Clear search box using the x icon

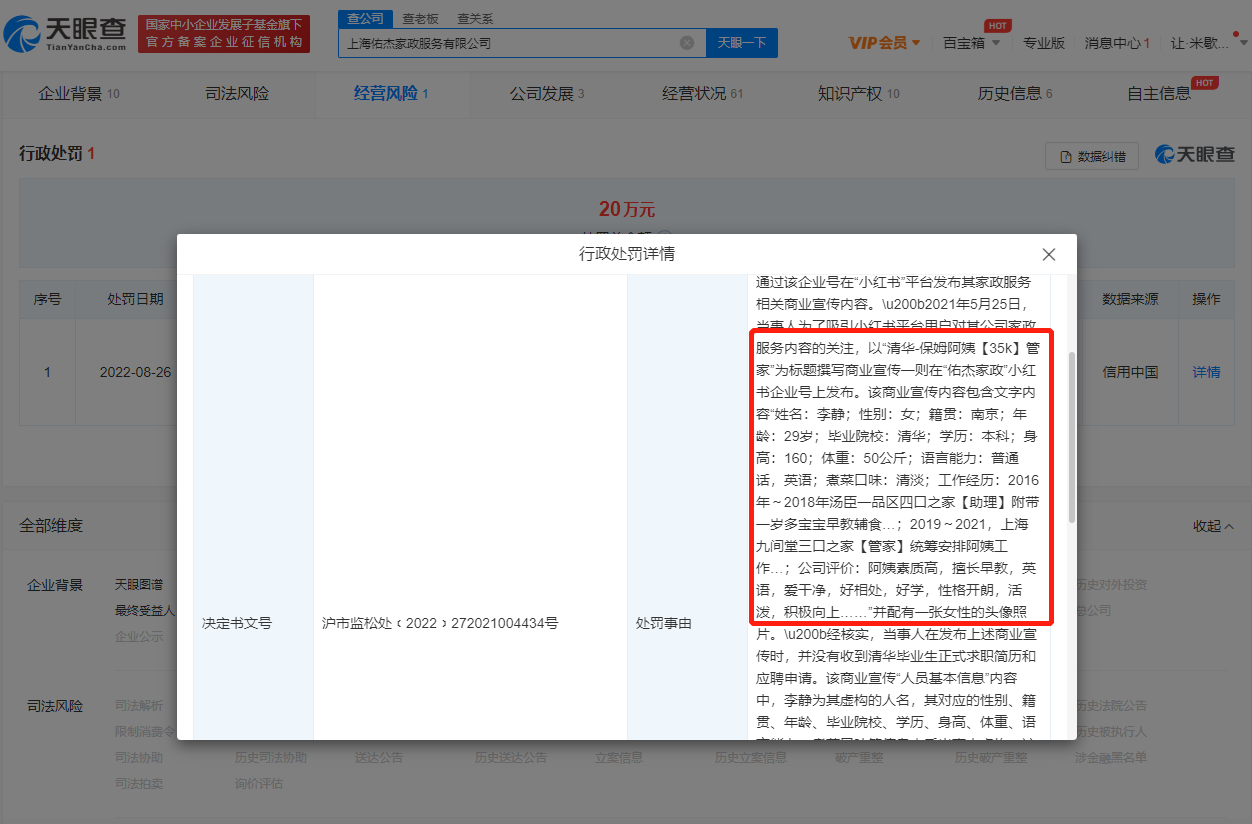[686, 42]
